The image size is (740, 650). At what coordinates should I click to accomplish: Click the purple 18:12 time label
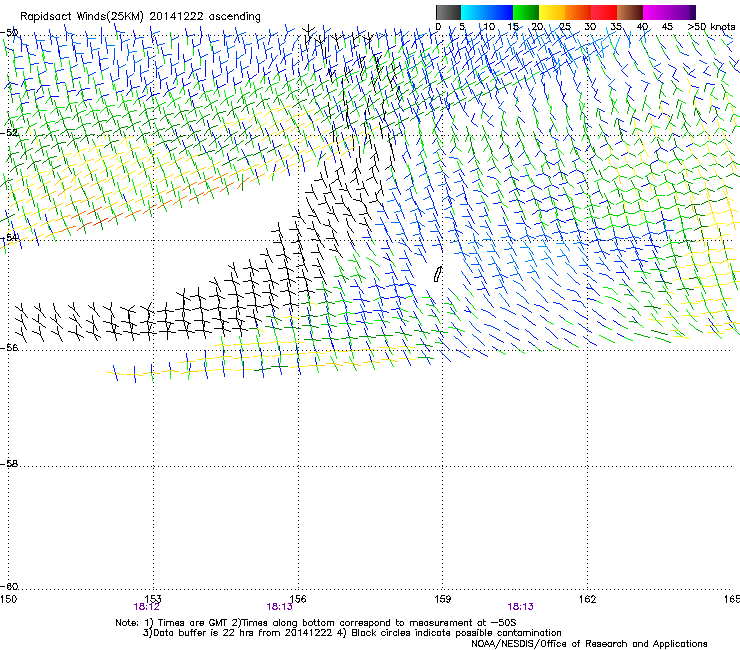tap(147, 607)
